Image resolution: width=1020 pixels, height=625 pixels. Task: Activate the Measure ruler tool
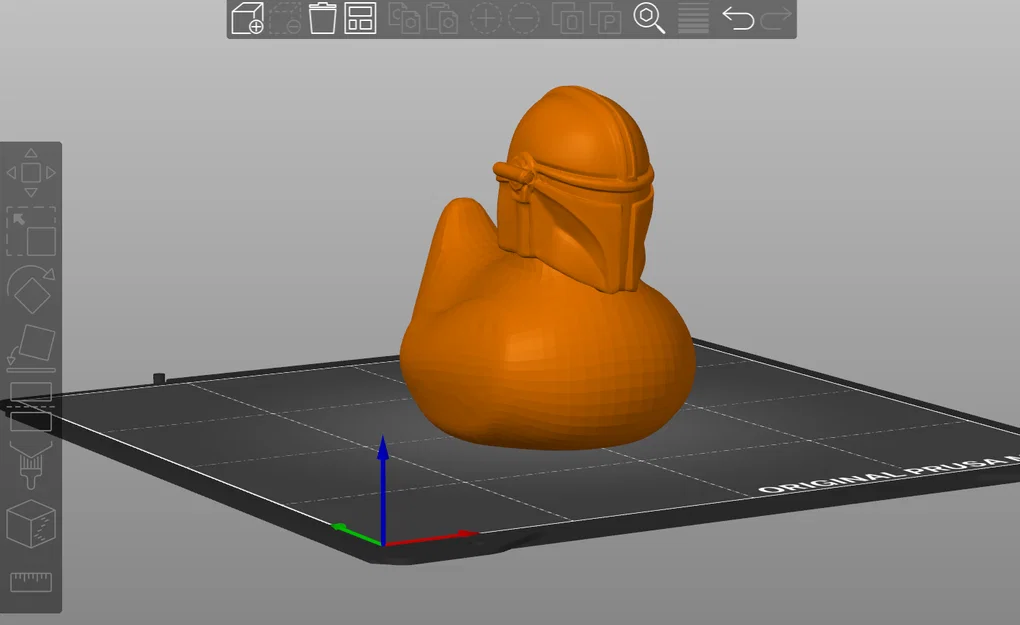pos(32,578)
